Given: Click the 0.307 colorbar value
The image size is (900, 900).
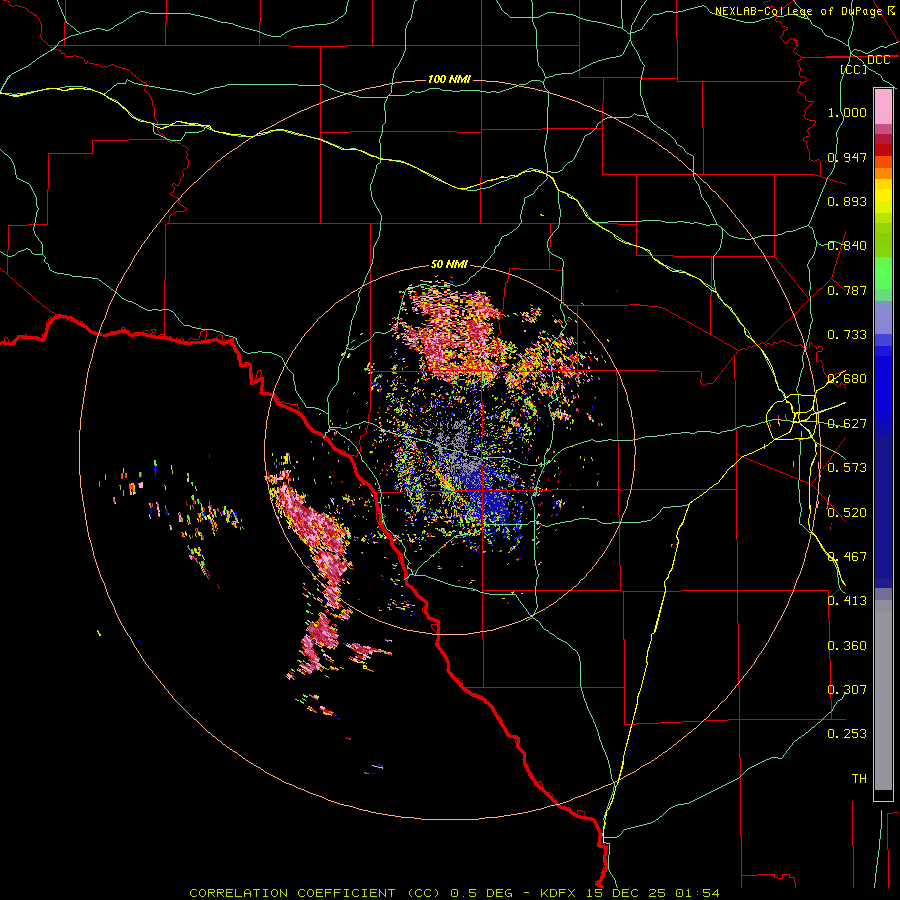Looking at the screenshot, I should 847,690.
